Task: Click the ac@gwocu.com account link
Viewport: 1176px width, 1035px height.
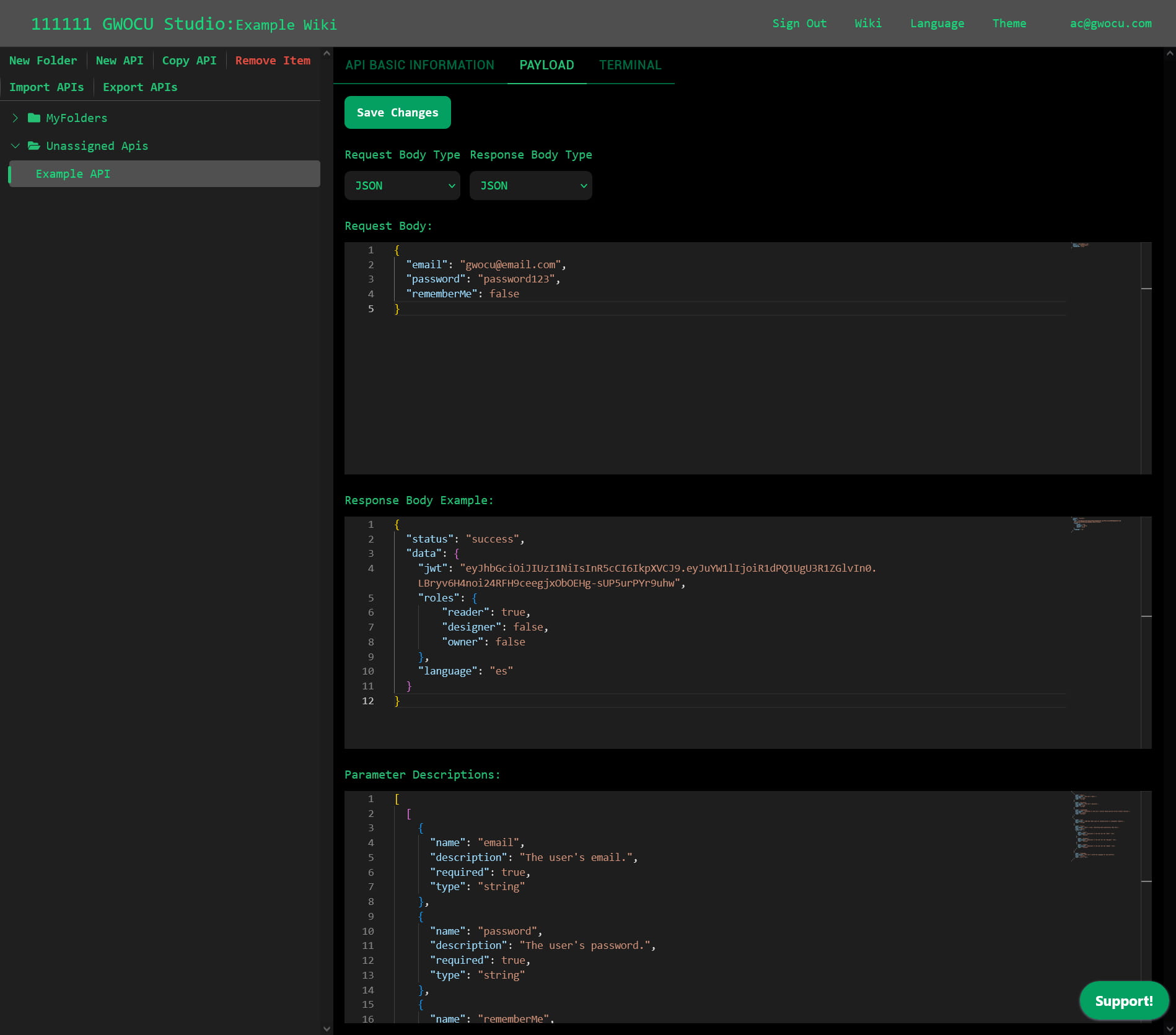Action: click(x=1111, y=24)
